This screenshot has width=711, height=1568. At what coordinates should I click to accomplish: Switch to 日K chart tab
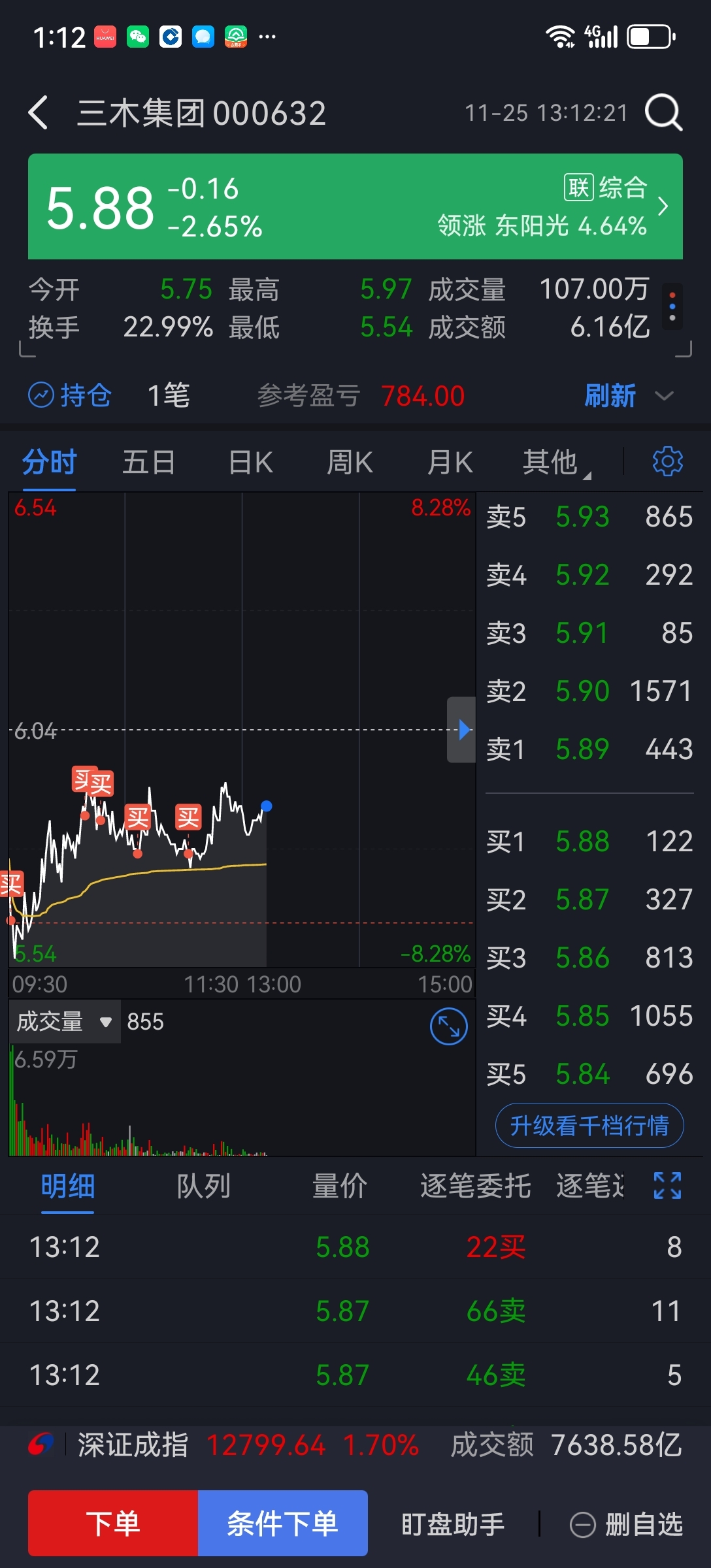tap(251, 462)
